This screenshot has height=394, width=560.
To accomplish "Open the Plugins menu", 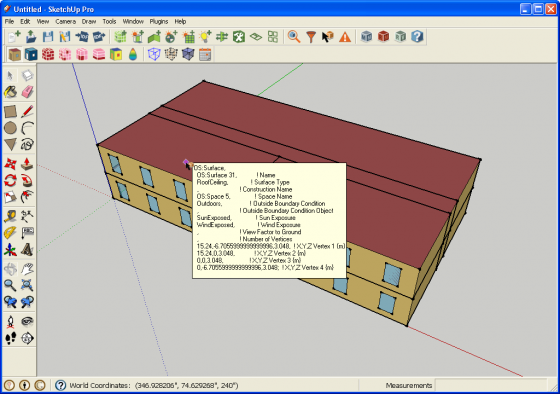I will tap(159, 21).
